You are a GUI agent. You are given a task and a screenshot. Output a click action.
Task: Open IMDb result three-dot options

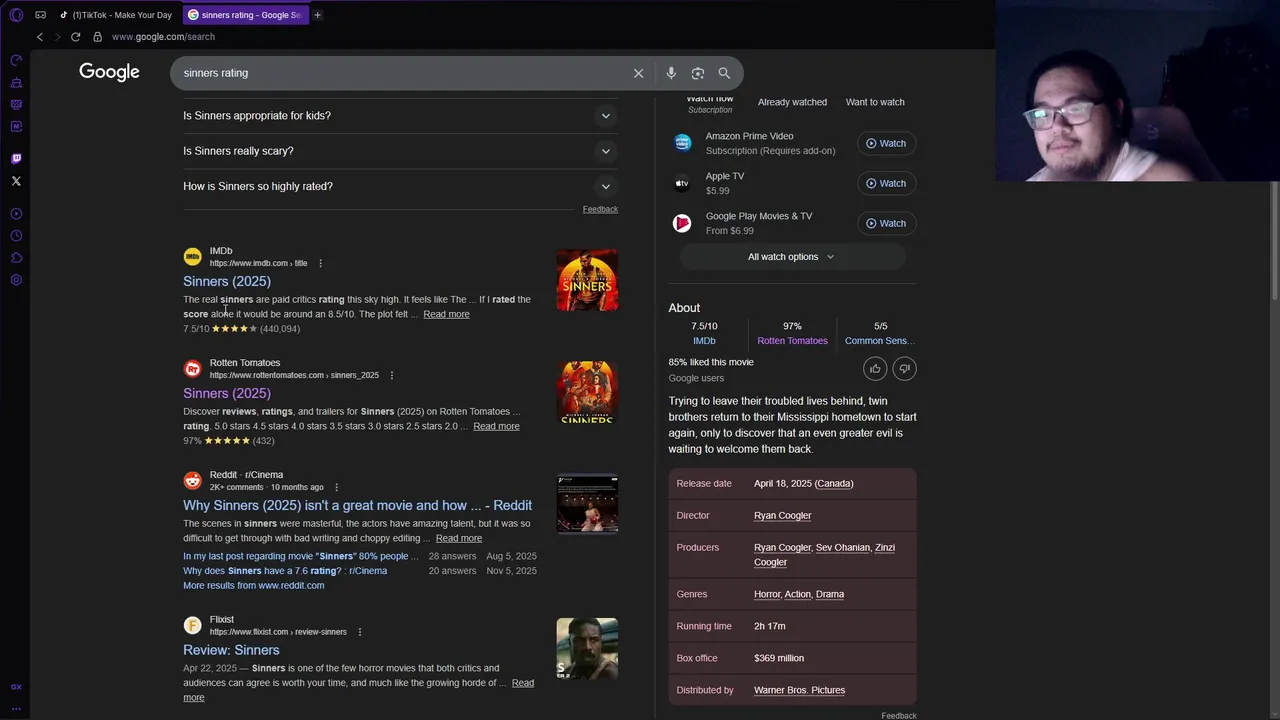pyautogui.click(x=320, y=263)
